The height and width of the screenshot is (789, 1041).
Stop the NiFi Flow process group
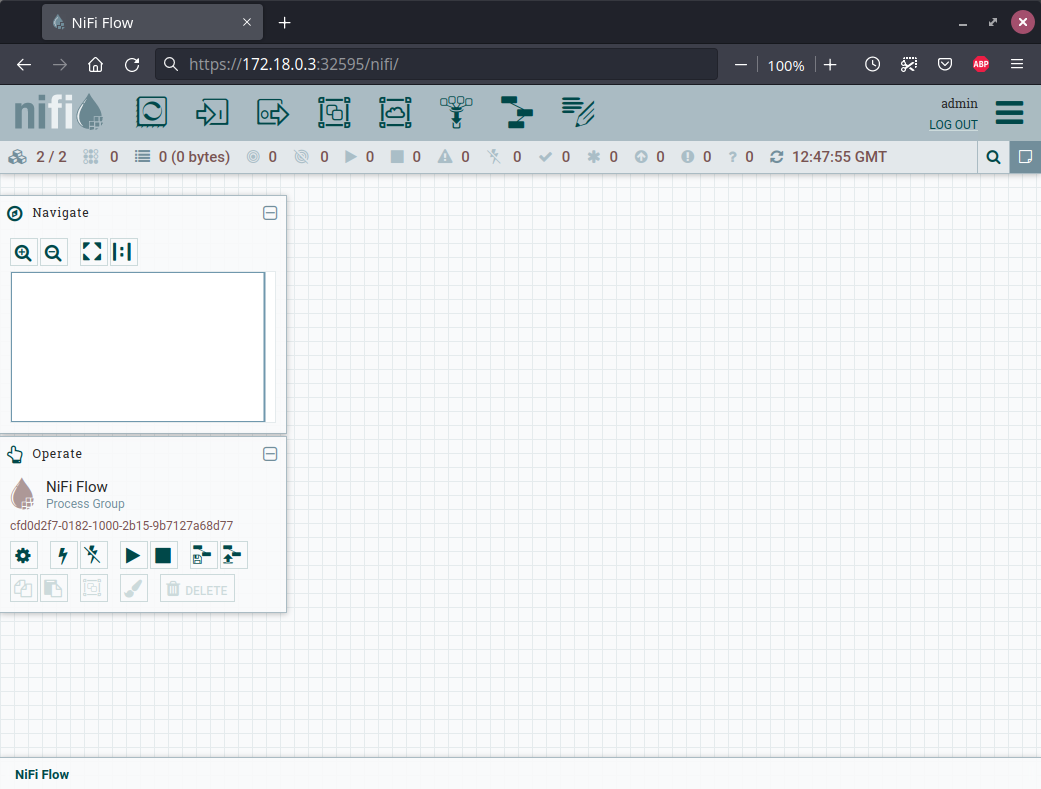[x=163, y=555]
